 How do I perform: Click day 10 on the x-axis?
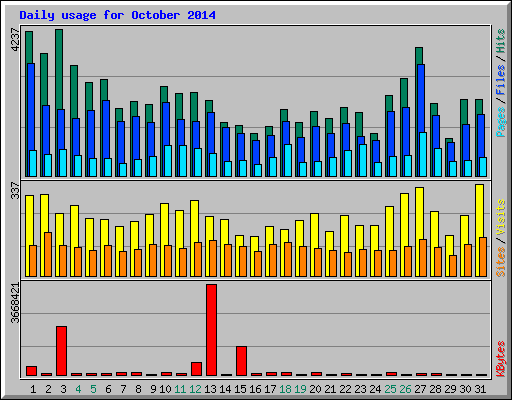165,389
